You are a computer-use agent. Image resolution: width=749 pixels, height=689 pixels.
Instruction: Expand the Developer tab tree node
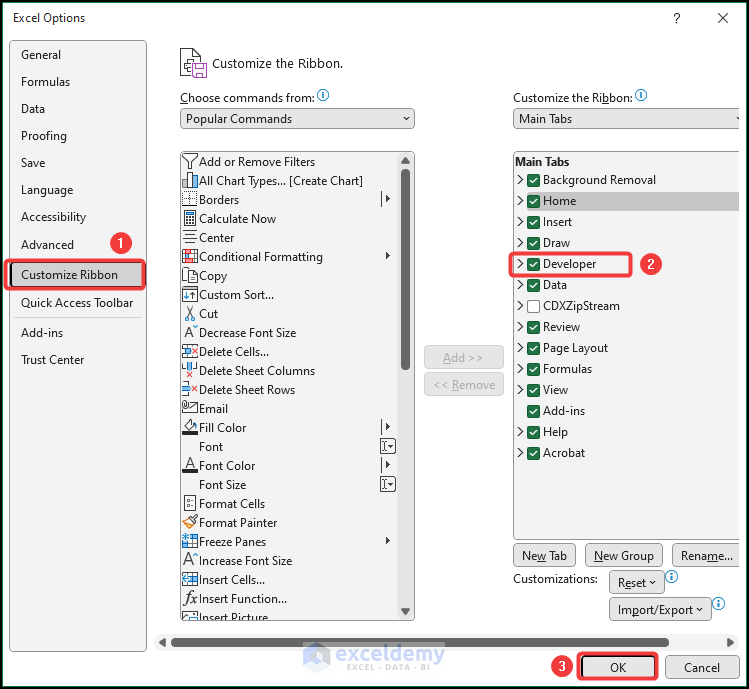520,263
